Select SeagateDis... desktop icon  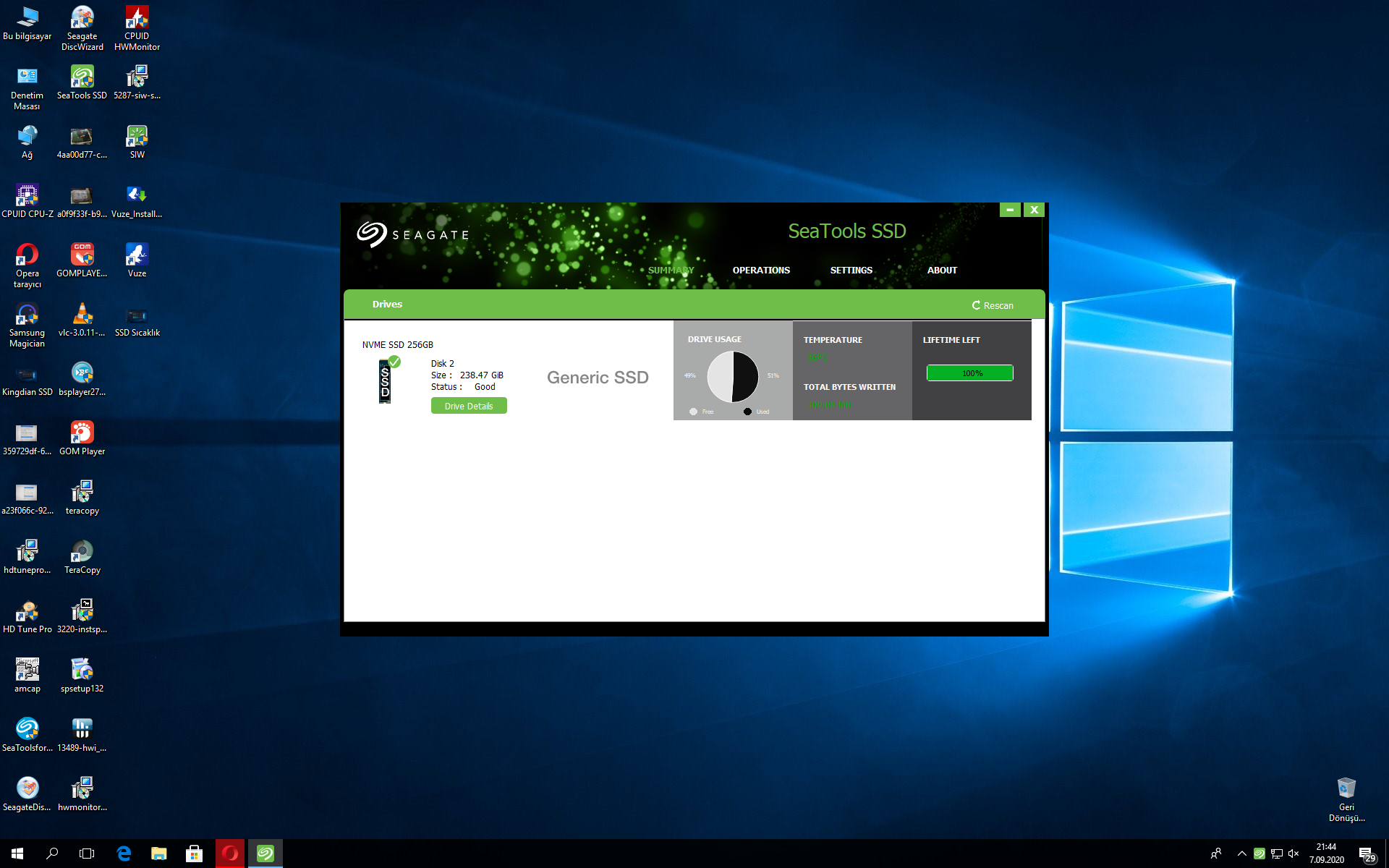click(27, 794)
